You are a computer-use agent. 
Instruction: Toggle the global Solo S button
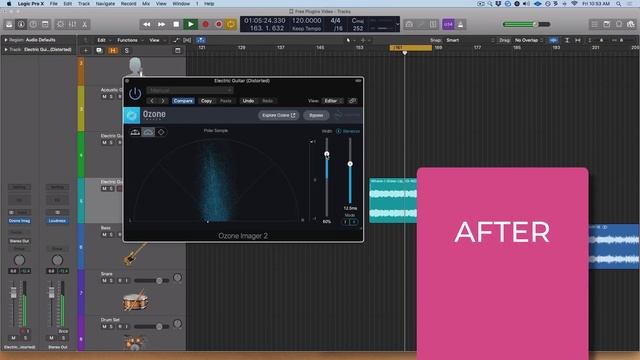coord(127,51)
